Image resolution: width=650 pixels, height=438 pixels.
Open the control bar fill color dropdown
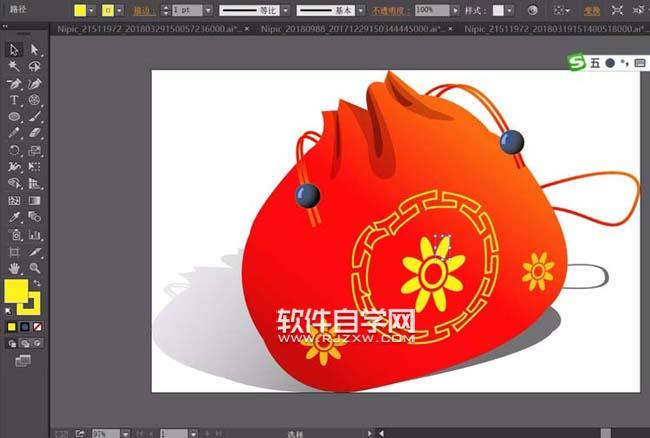(92, 10)
